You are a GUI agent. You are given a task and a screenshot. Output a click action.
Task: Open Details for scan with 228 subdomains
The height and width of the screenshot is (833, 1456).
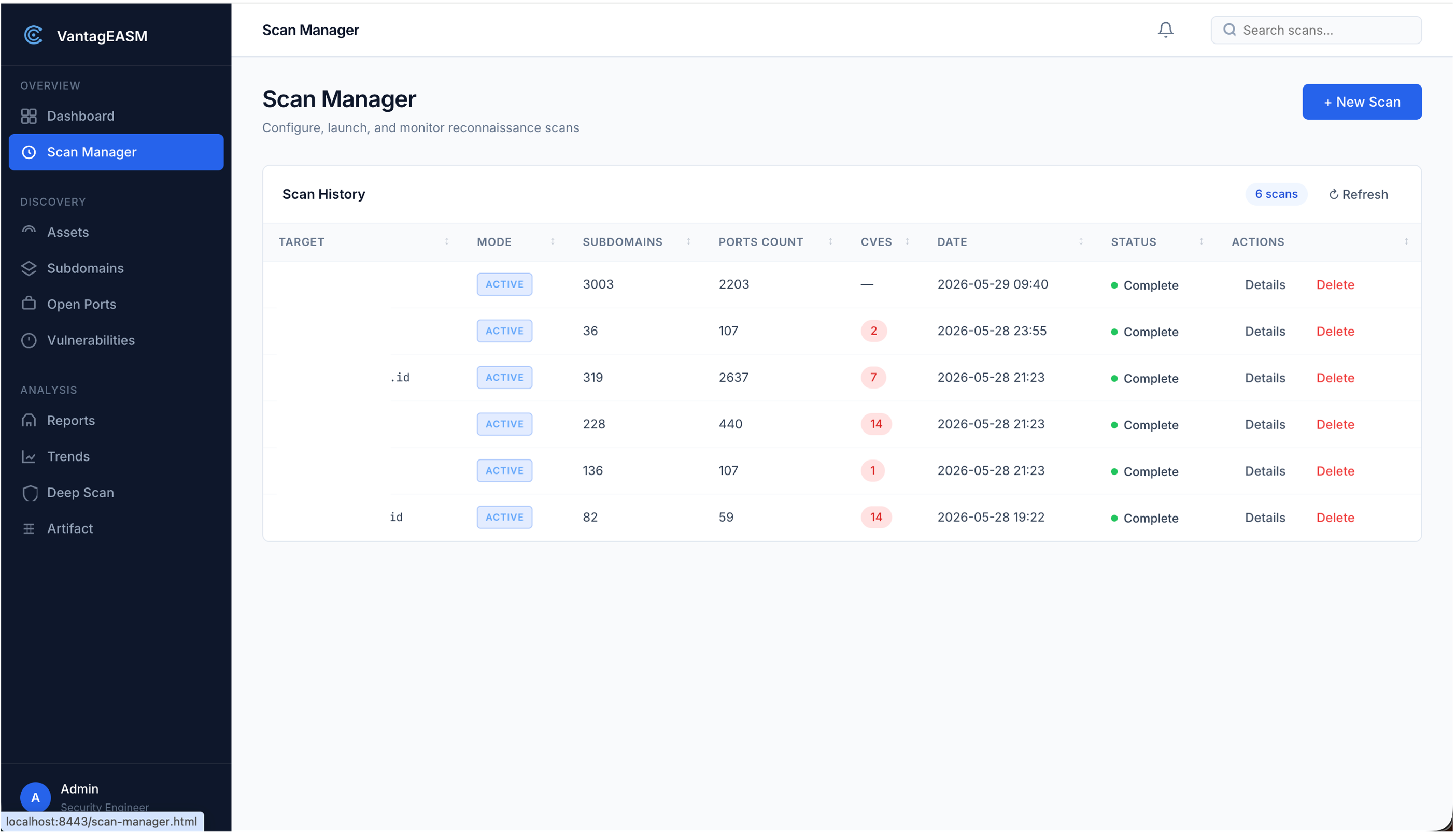[1265, 424]
